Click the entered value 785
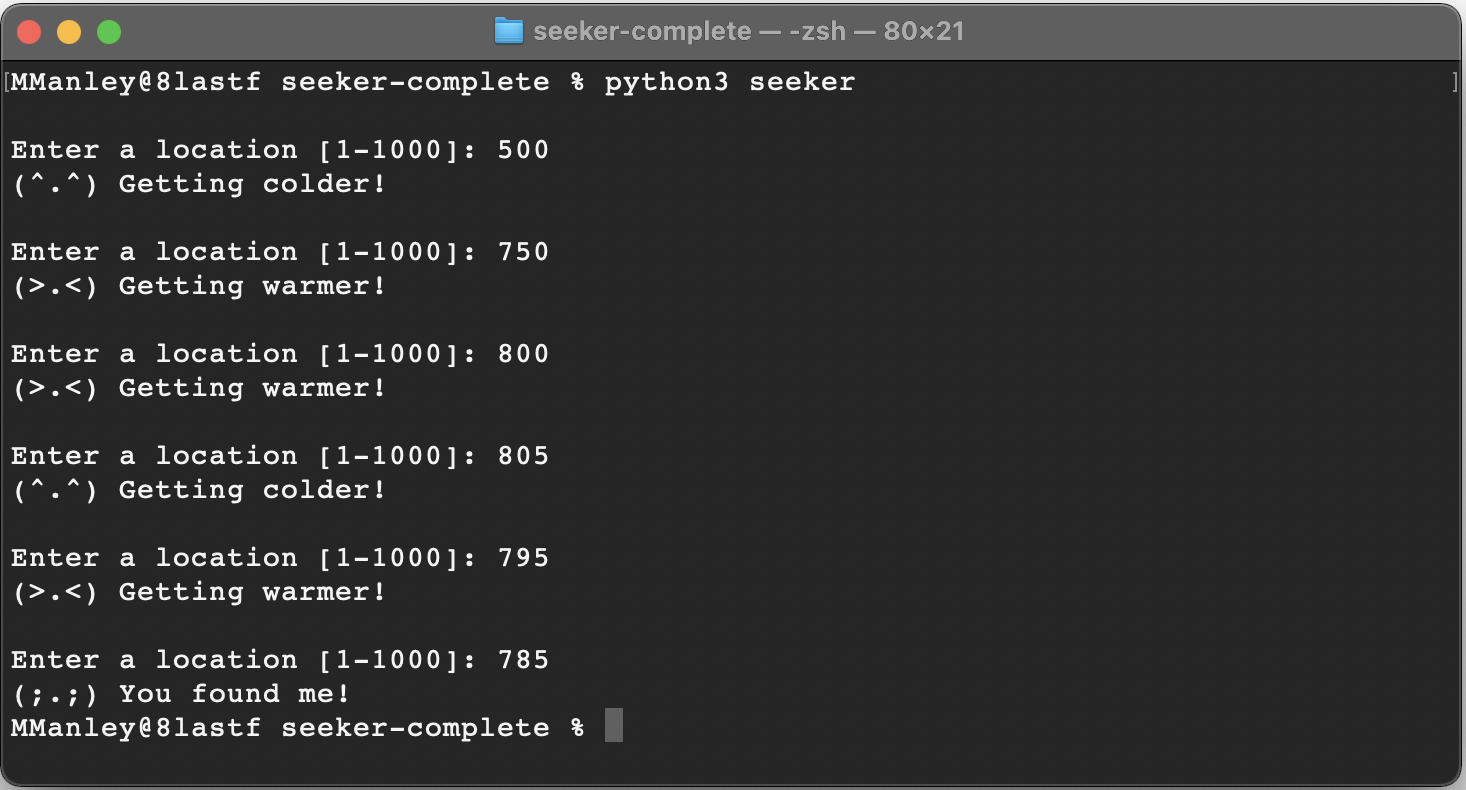Viewport: 1466px width, 790px height. 522,659
